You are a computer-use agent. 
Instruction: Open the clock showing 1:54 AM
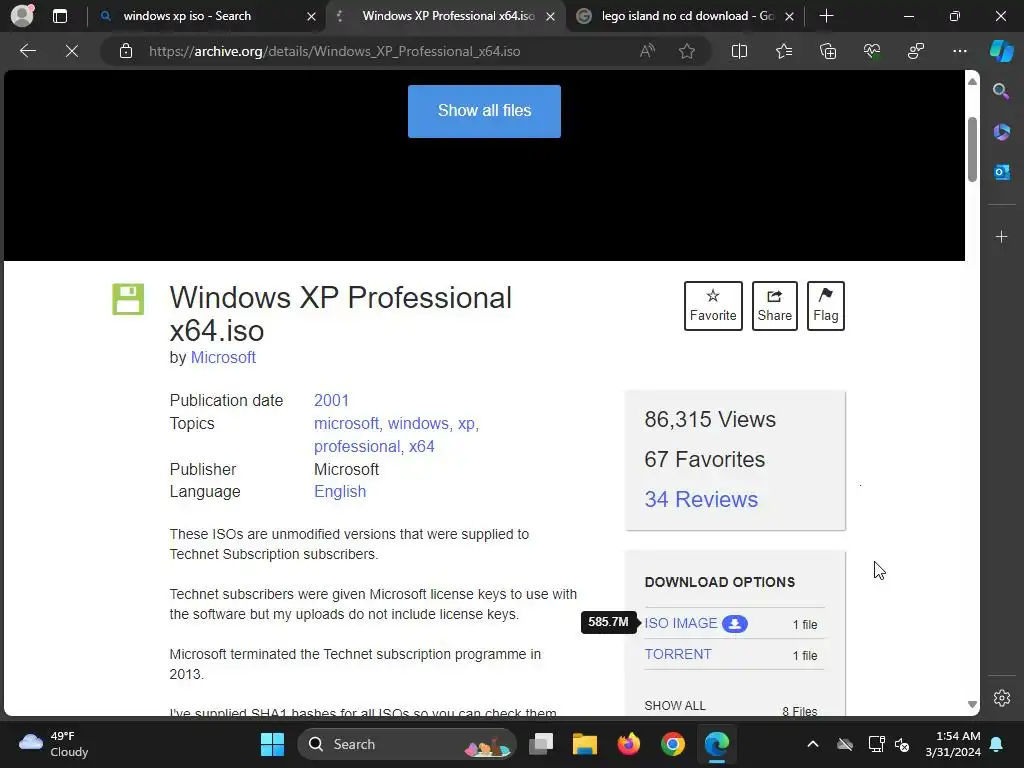point(953,744)
